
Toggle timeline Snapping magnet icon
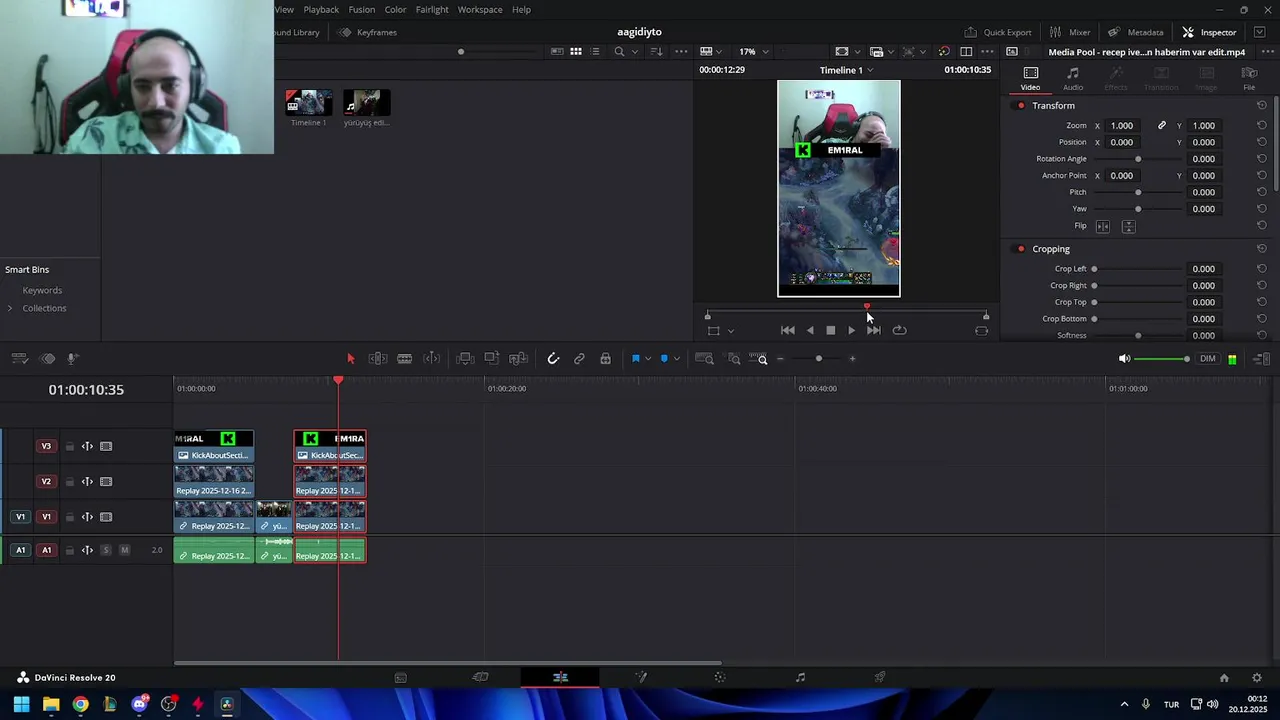[x=553, y=358]
